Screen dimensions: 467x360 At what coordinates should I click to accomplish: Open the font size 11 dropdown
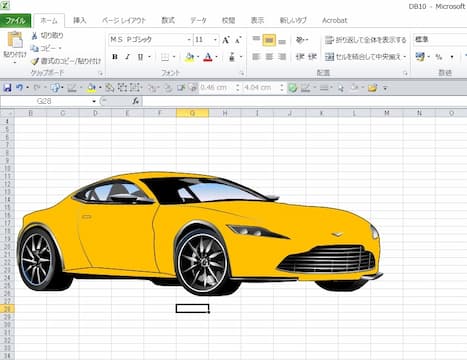215,40
